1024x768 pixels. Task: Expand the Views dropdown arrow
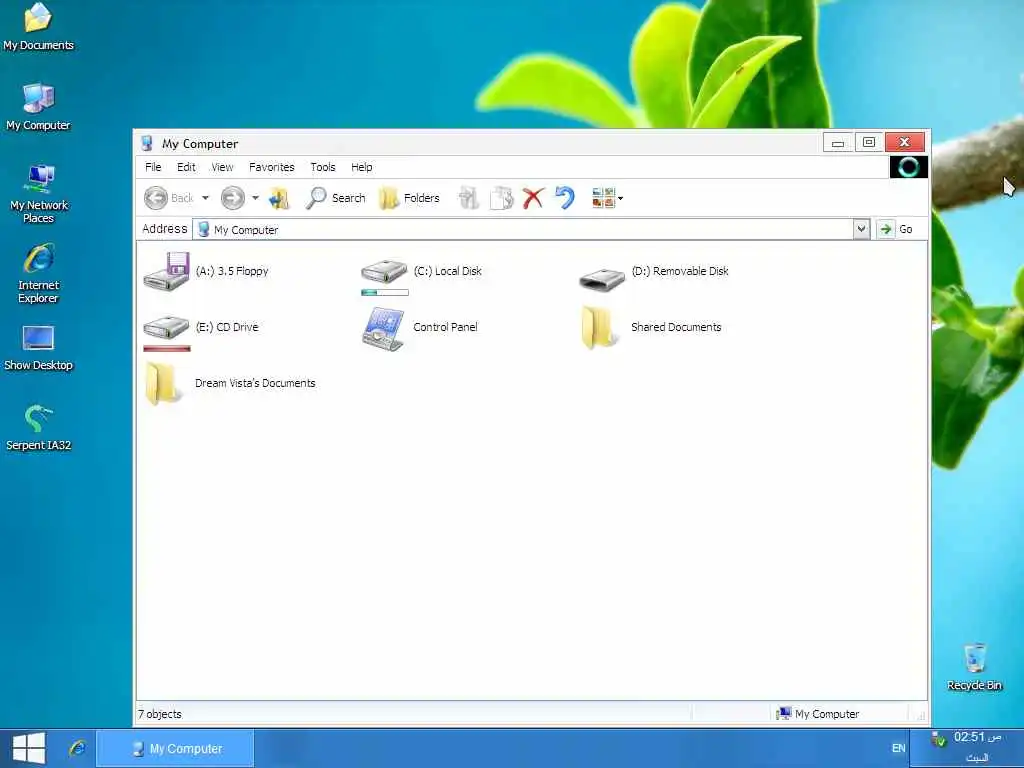620,198
